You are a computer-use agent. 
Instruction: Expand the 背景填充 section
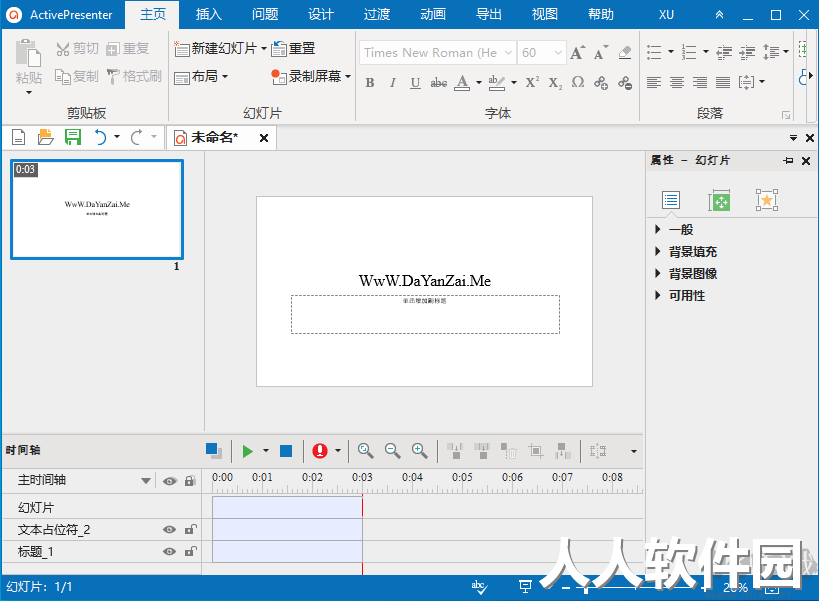658,251
